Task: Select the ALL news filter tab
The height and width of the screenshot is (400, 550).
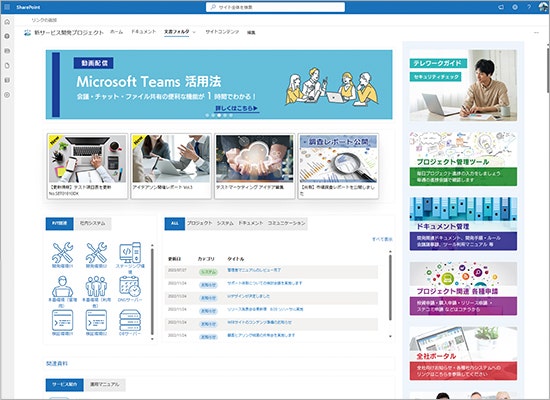Action: tap(175, 224)
